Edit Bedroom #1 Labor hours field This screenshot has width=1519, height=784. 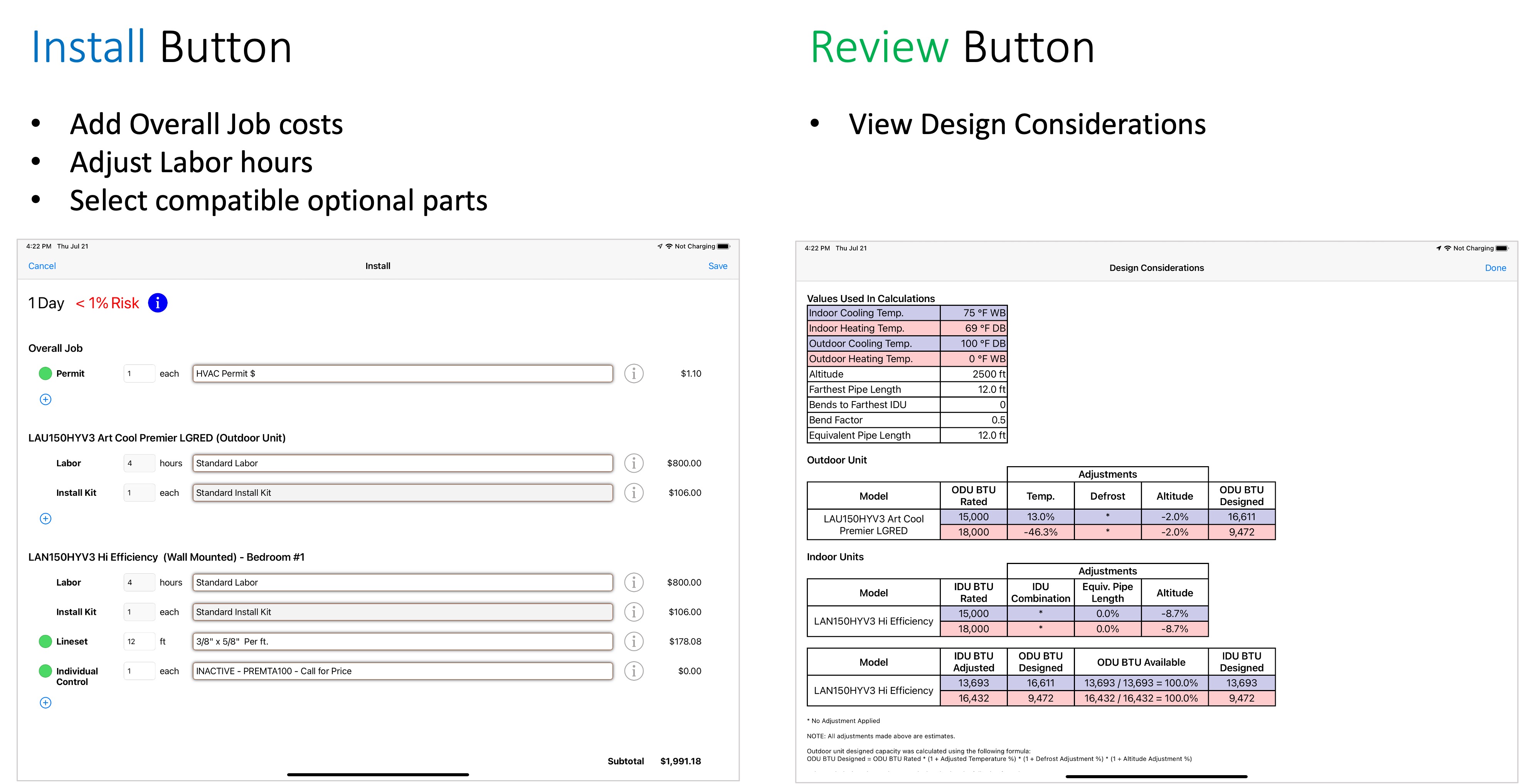[x=139, y=583]
